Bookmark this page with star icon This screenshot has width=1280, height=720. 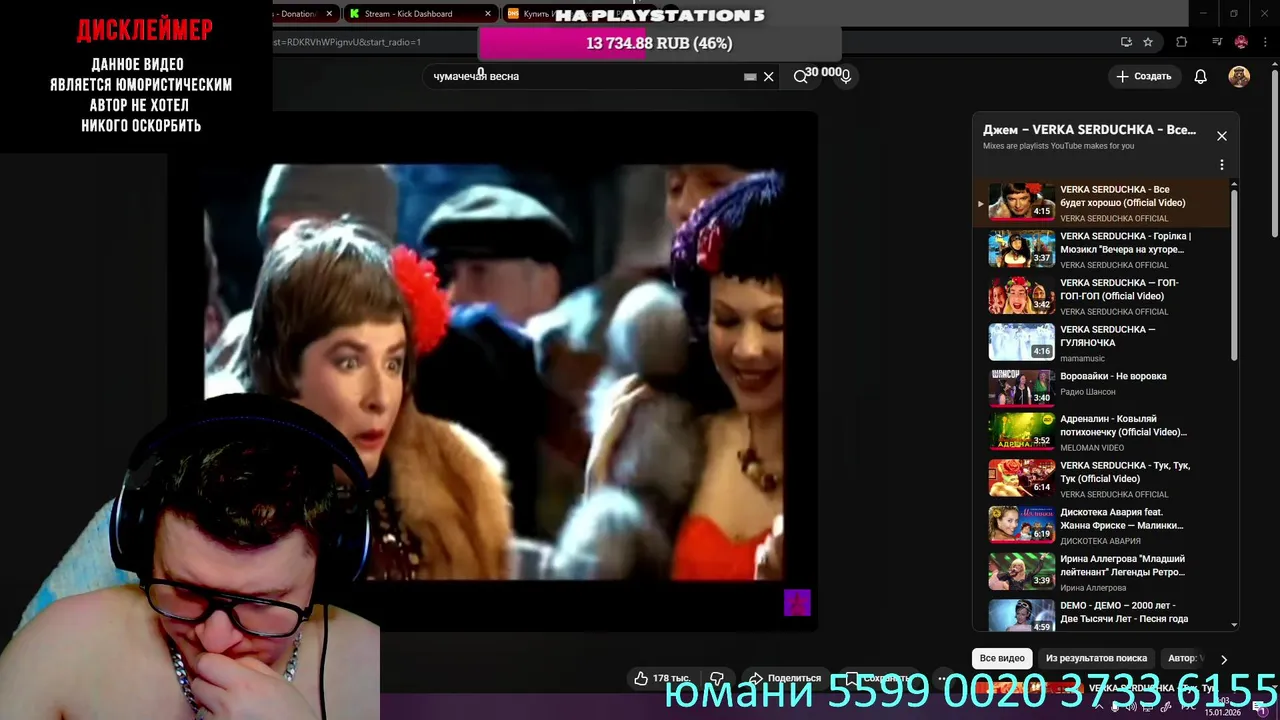1148,42
